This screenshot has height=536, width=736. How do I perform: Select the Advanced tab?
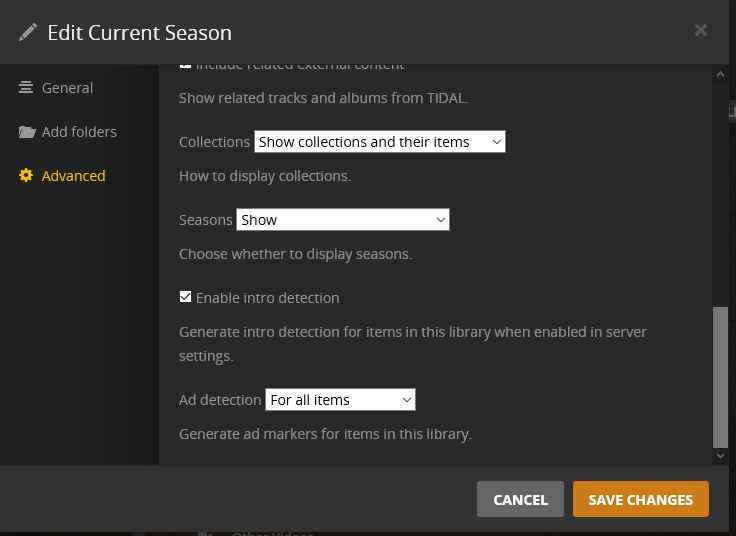click(73, 176)
